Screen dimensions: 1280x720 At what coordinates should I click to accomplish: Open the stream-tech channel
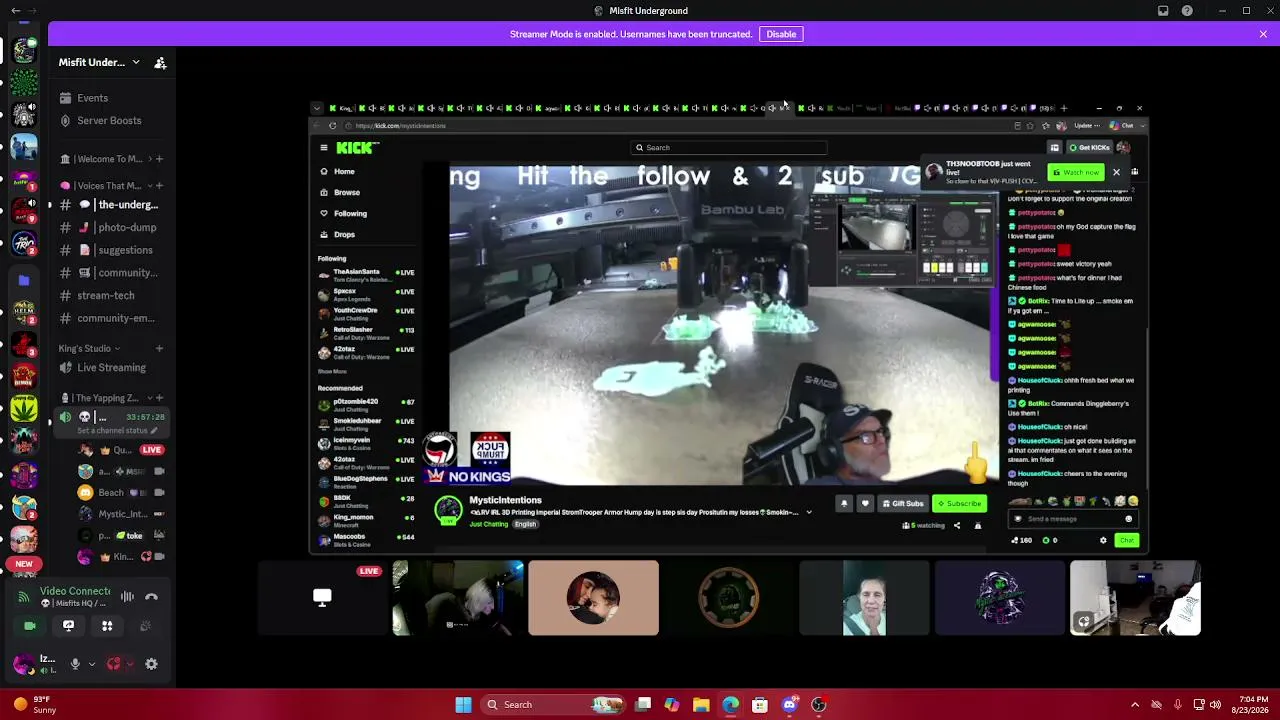coord(113,296)
